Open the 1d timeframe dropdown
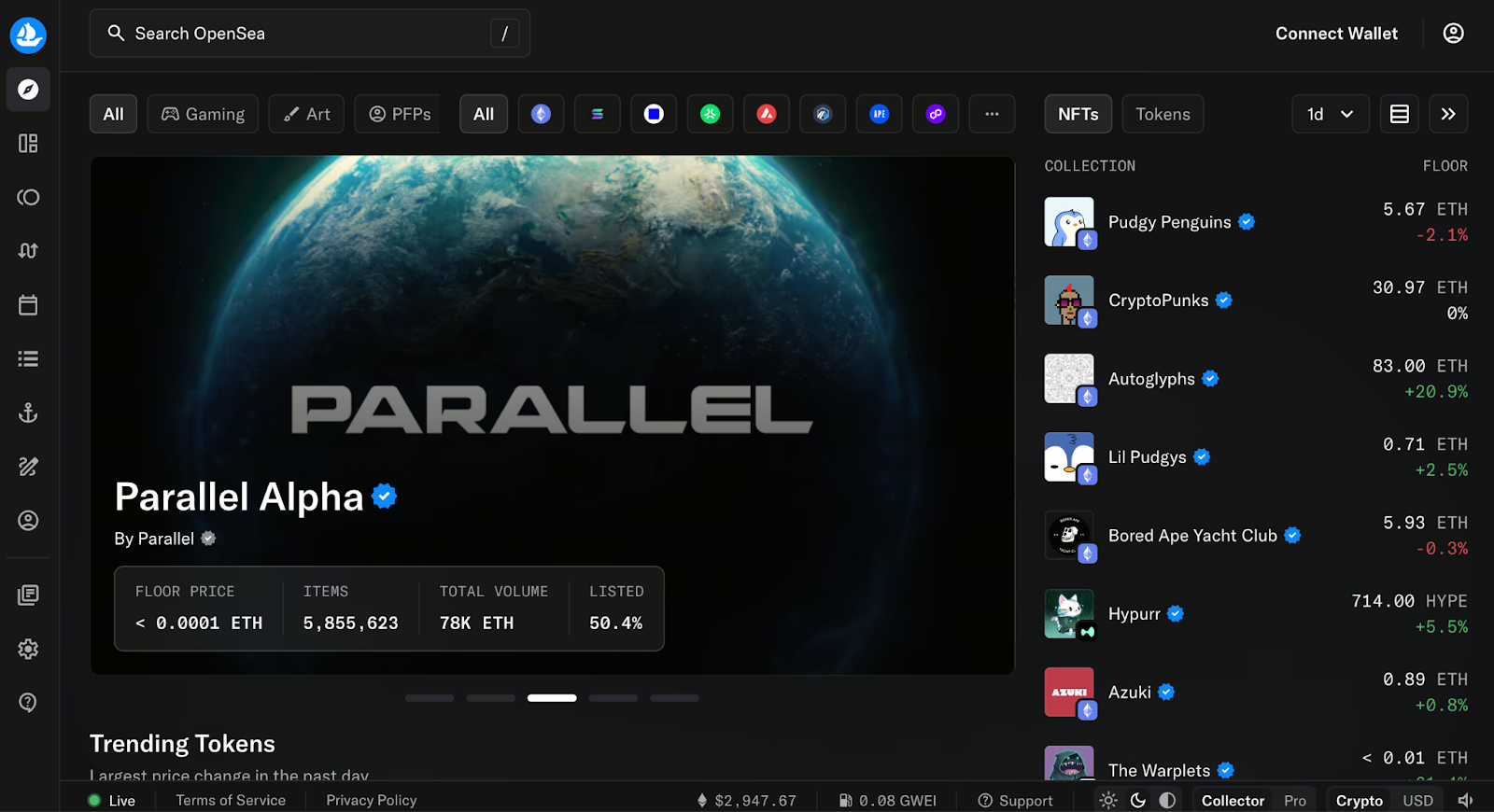Image resolution: width=1494 pixels, height=812 pixels. point(1330,114)
